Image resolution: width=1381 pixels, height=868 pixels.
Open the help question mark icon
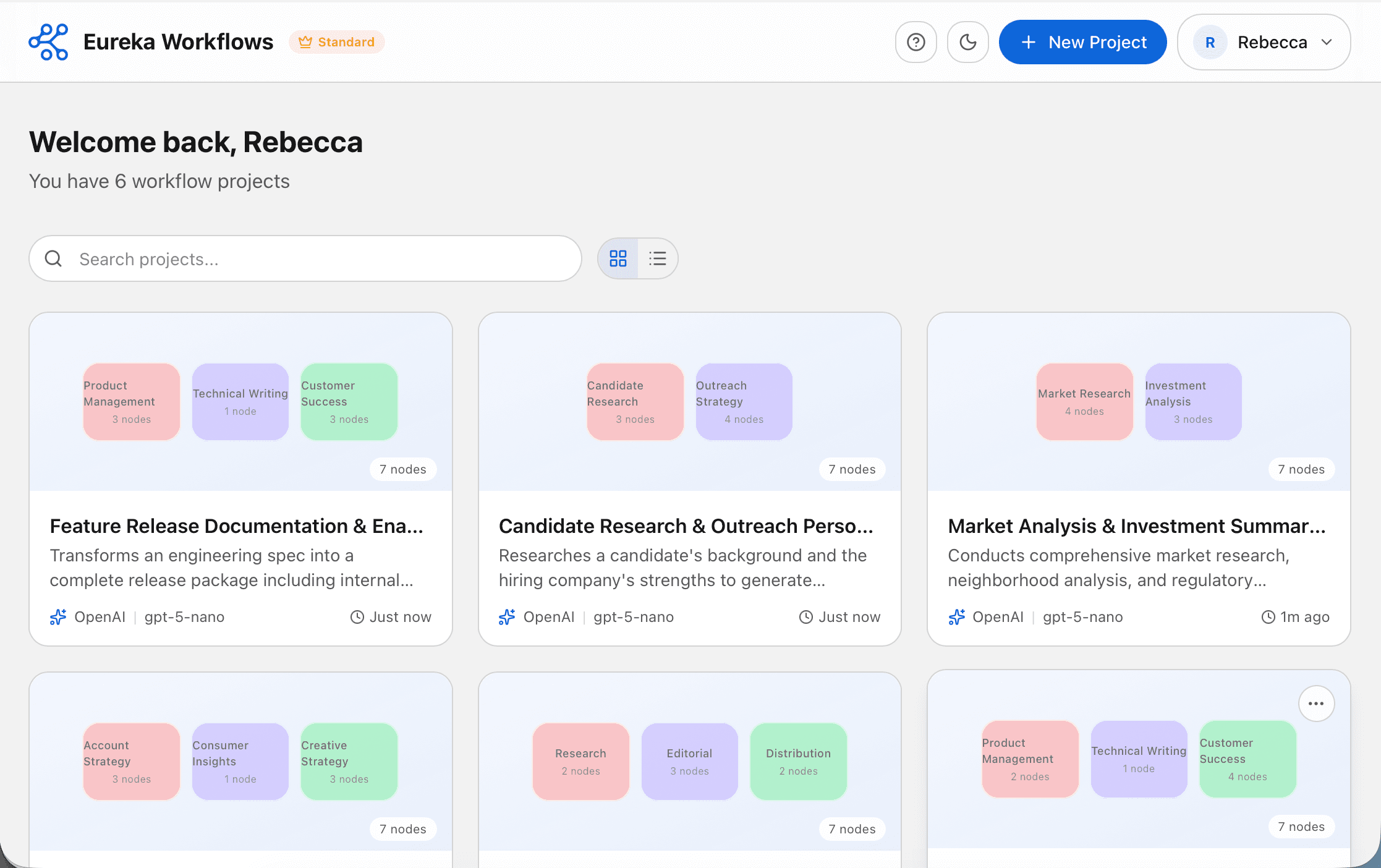point(916,42)
